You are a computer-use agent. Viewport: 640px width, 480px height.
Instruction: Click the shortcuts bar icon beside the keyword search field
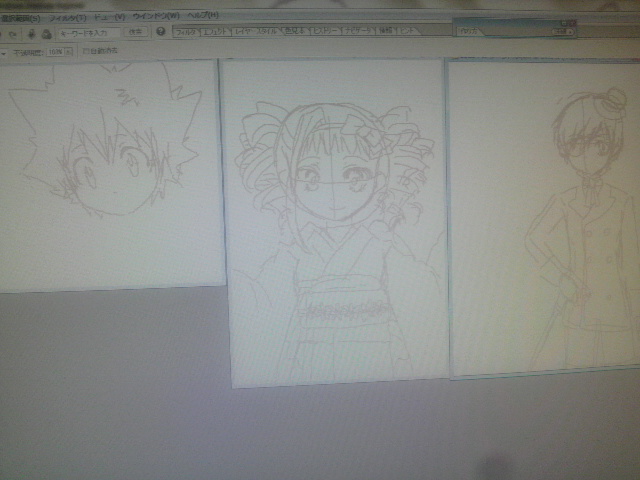pos(47,34)
